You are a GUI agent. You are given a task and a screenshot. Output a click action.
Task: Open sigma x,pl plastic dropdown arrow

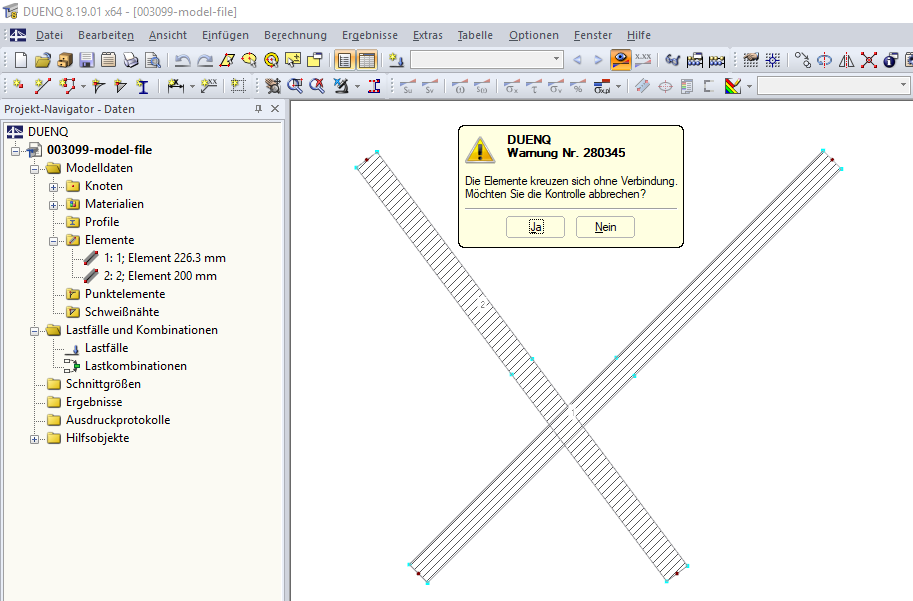pos(618,87)
